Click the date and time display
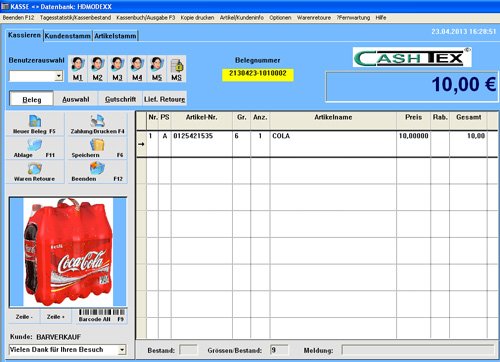Screen dimensions: 500x362 pyautogui.click(x=464, y=32)
